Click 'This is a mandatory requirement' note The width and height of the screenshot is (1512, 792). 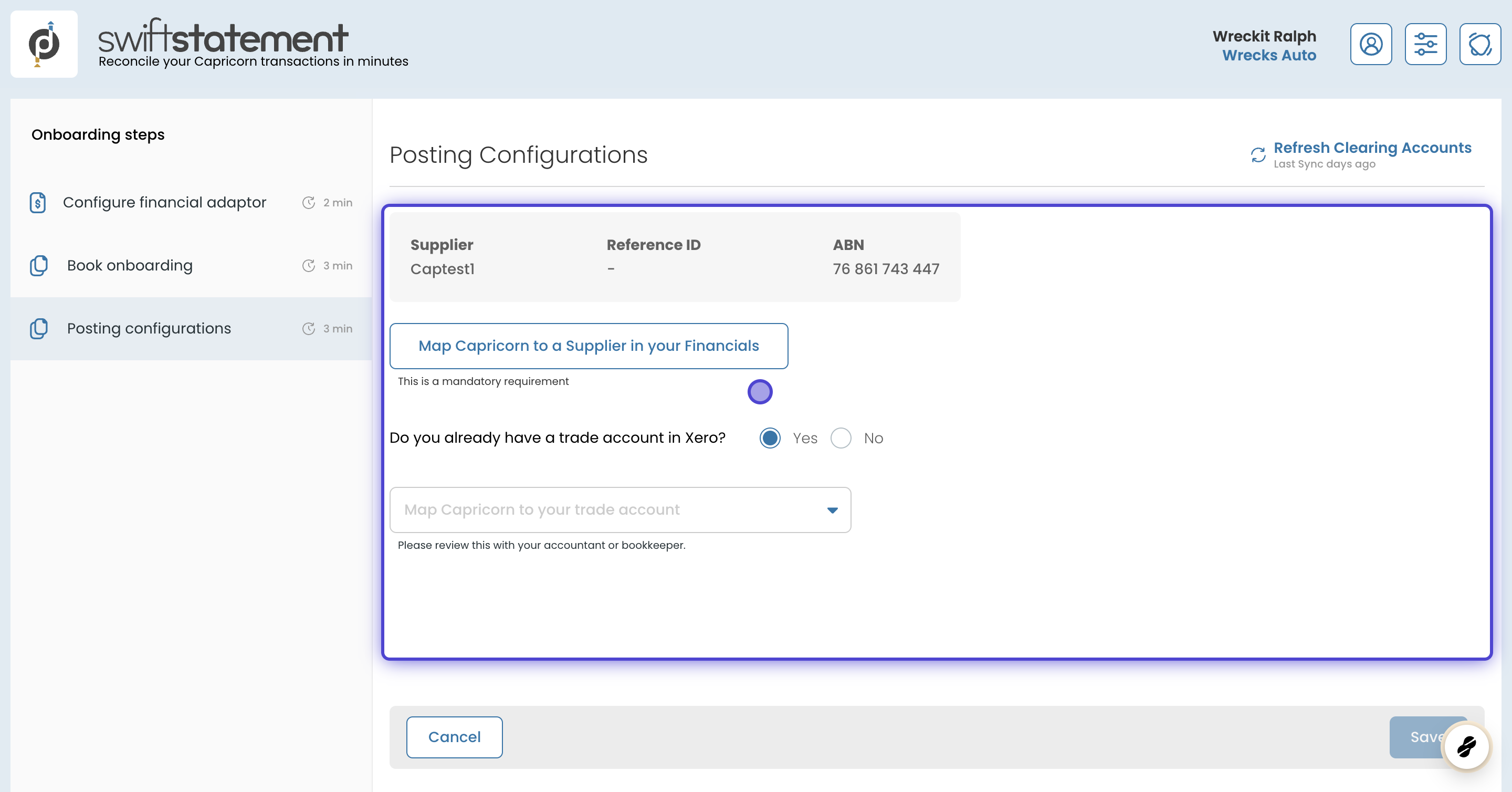click(483, 381)
